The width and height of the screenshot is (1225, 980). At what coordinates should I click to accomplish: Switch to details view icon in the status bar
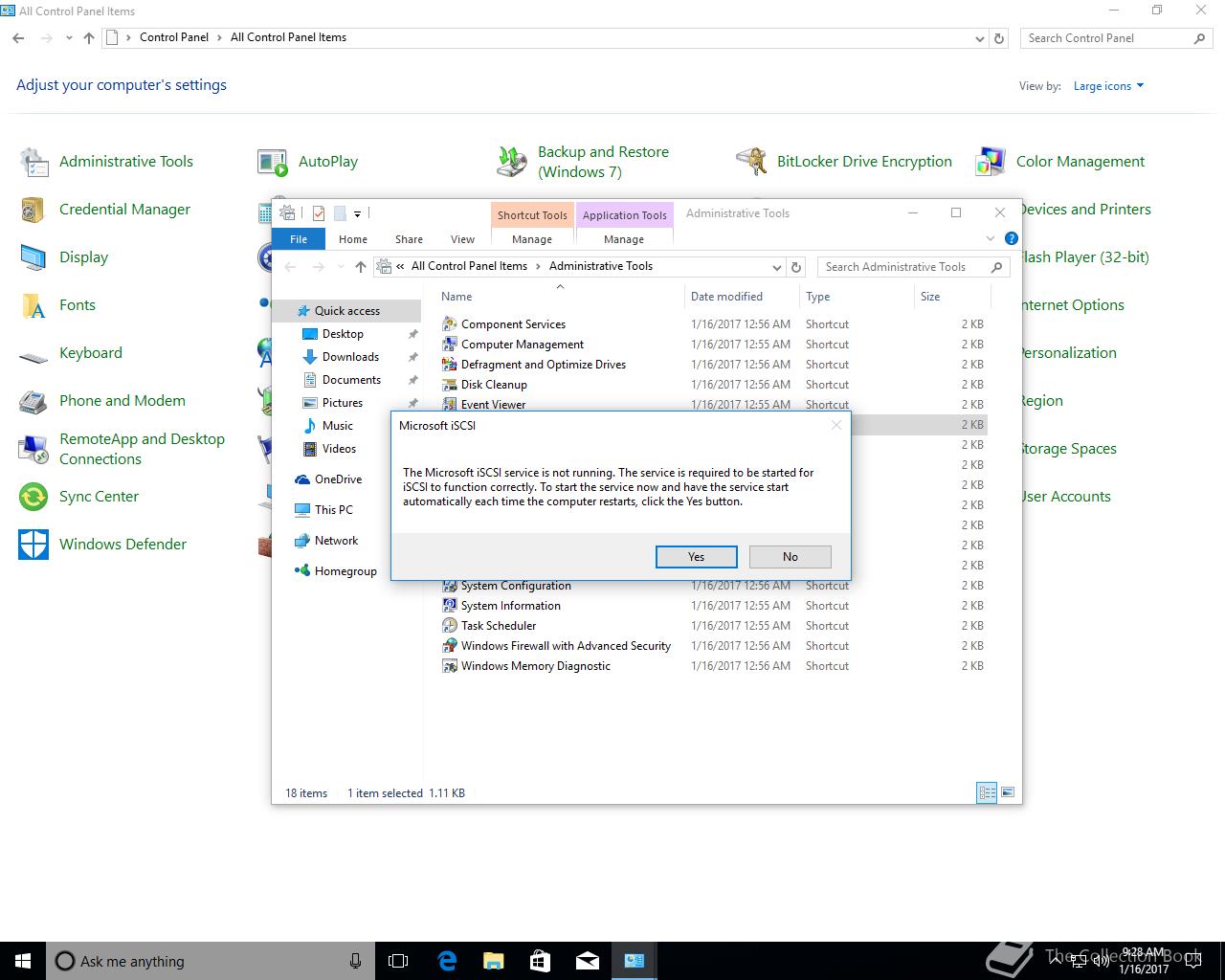pos(987,792)
